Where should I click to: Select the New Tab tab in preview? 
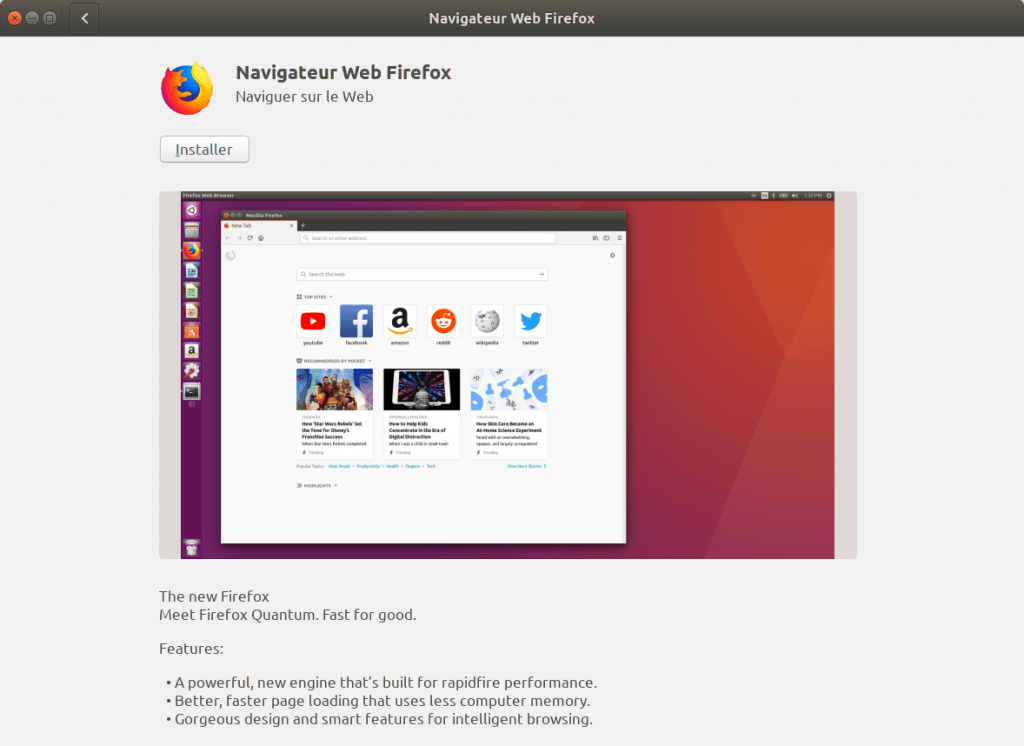[x=259, y=225]
